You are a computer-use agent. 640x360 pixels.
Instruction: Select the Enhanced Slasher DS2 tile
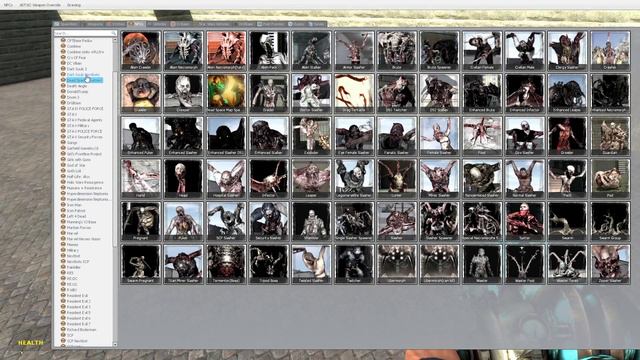click(226, 136)
